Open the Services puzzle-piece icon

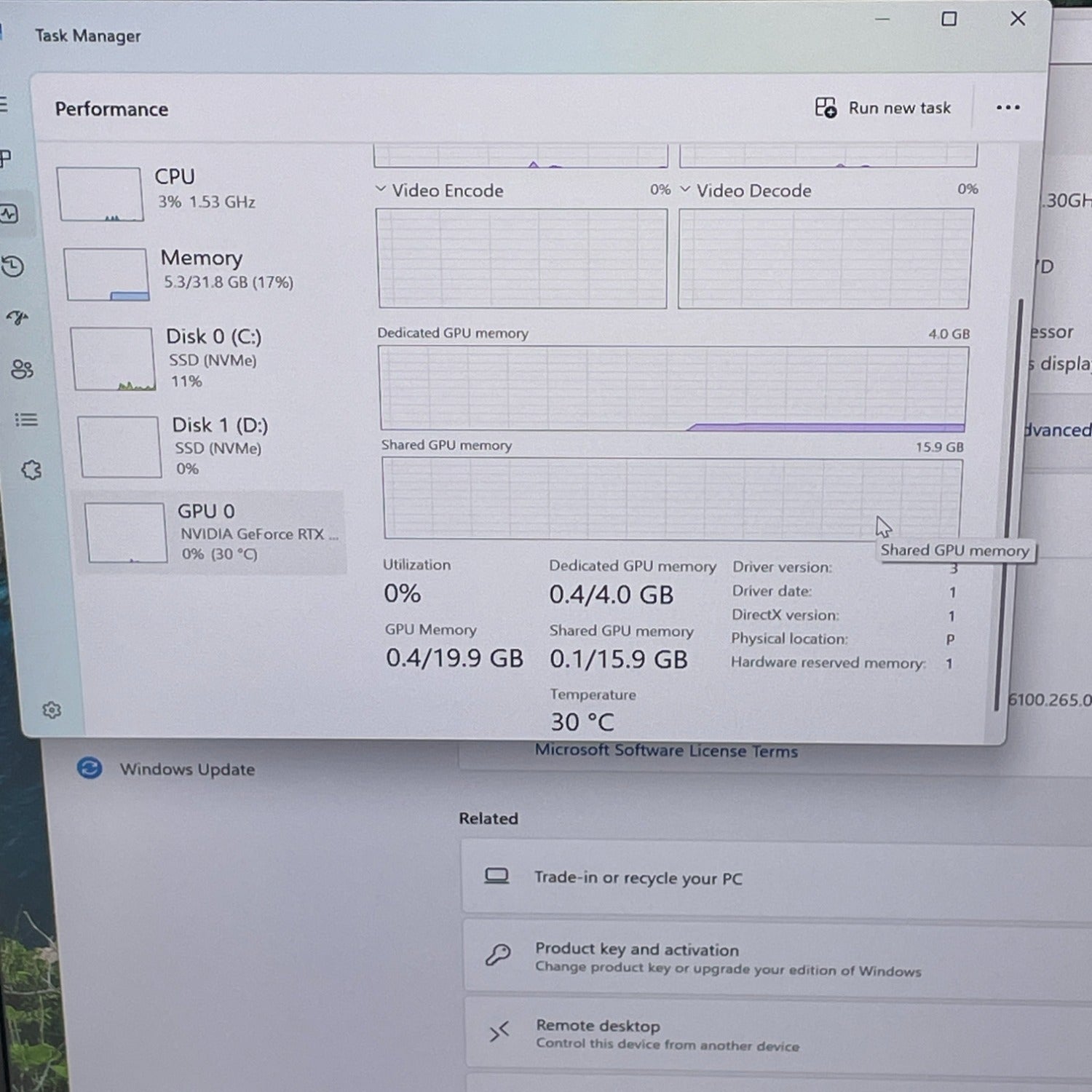[31, 471]
